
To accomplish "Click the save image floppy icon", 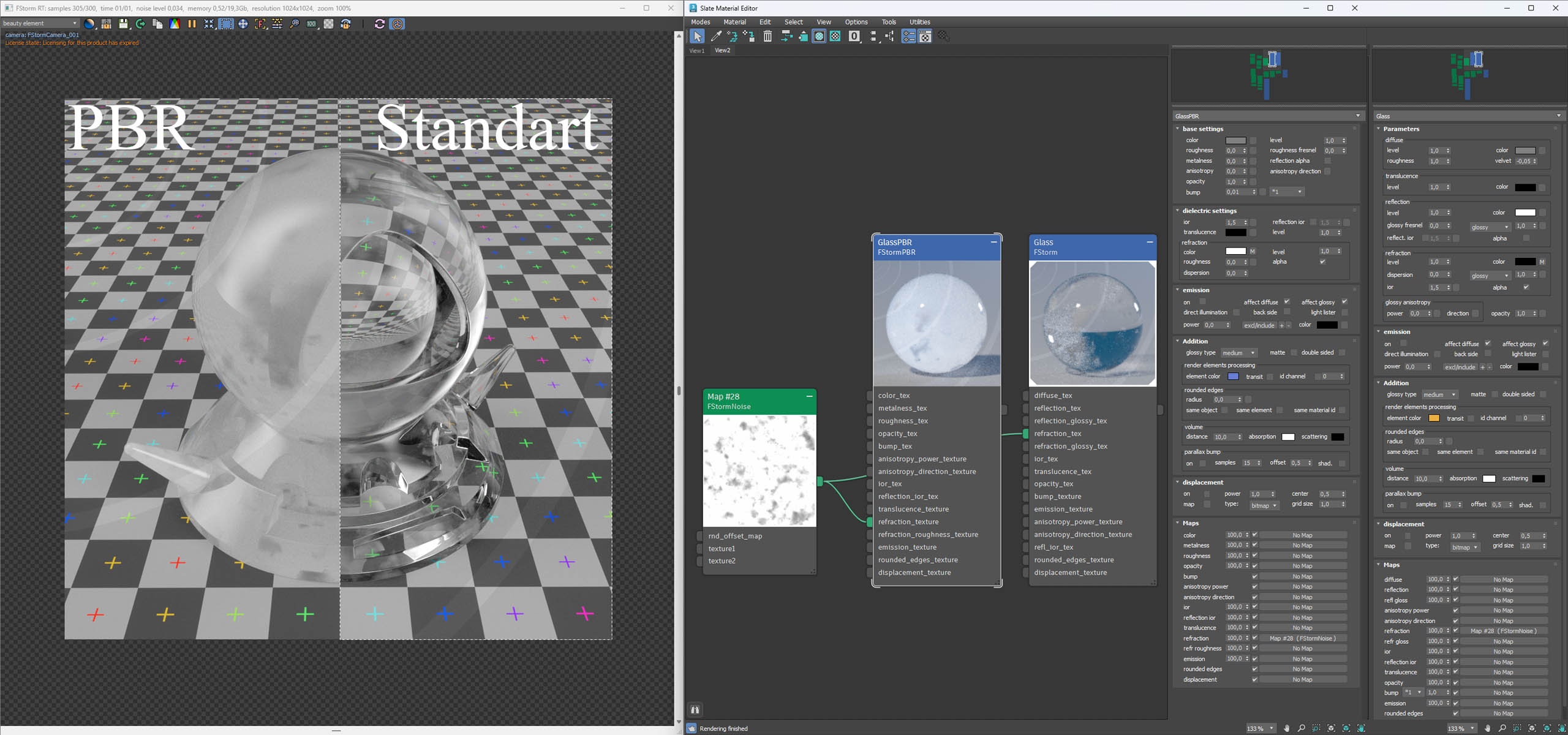I will (123, 24).
